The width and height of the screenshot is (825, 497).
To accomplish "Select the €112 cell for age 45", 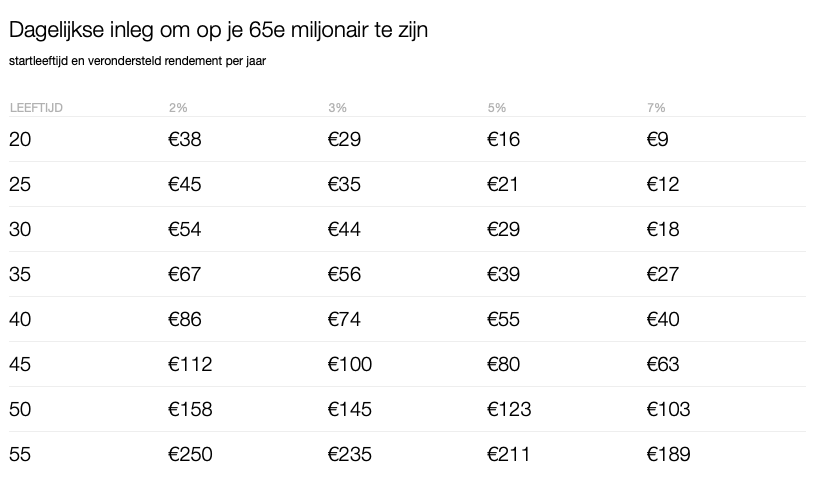I will (190, 365).
